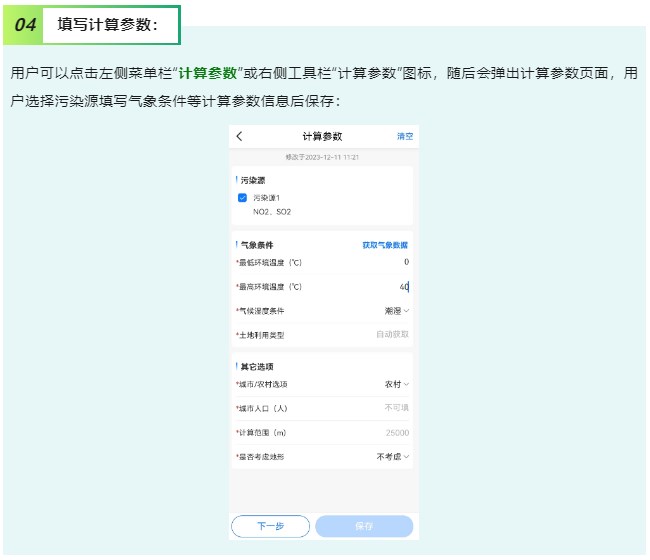
Task: Click the 计算参数 page title
Action: [x=322, y=136]
